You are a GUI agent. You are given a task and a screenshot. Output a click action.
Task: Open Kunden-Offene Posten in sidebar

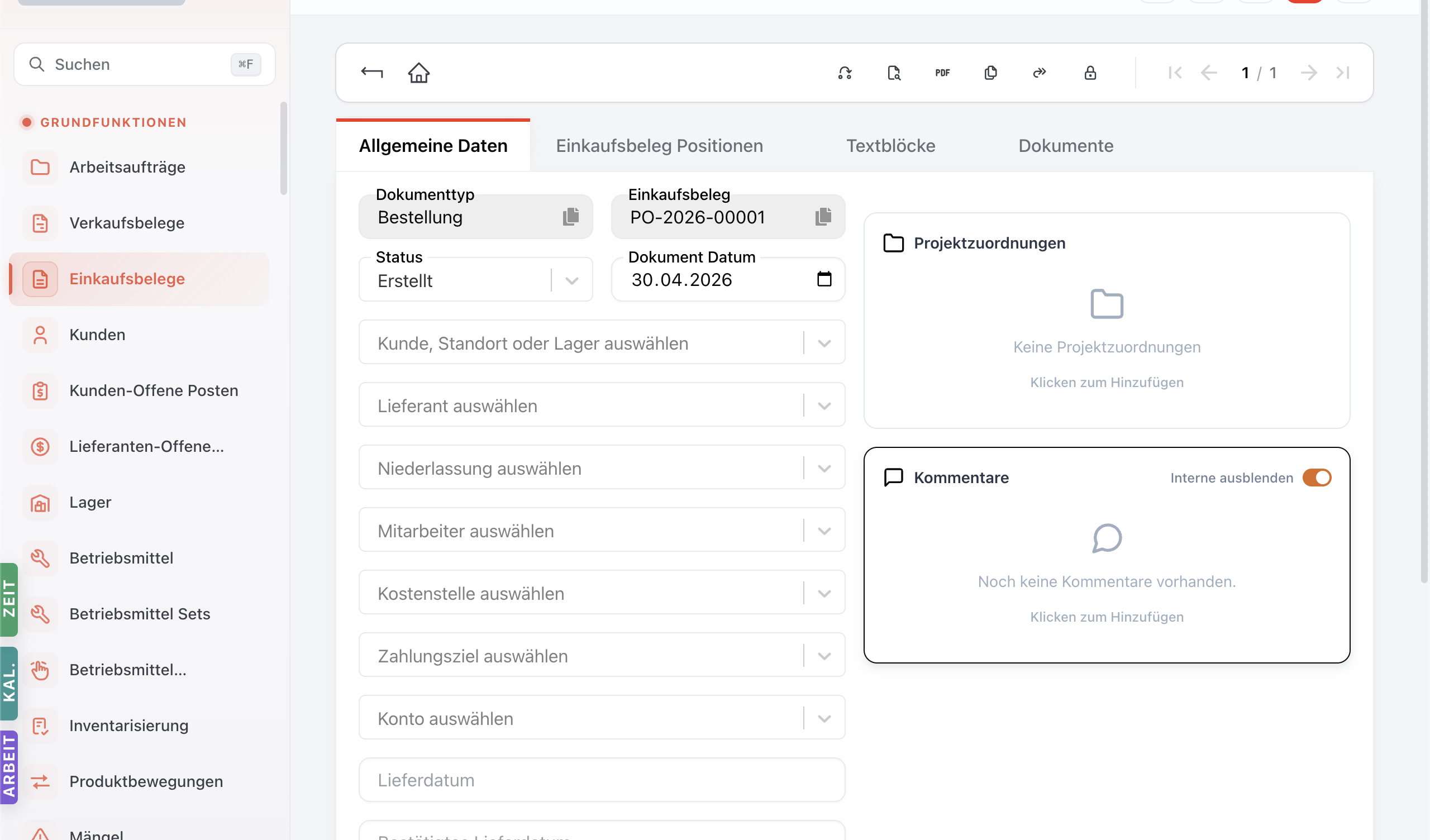pos(139,390)
